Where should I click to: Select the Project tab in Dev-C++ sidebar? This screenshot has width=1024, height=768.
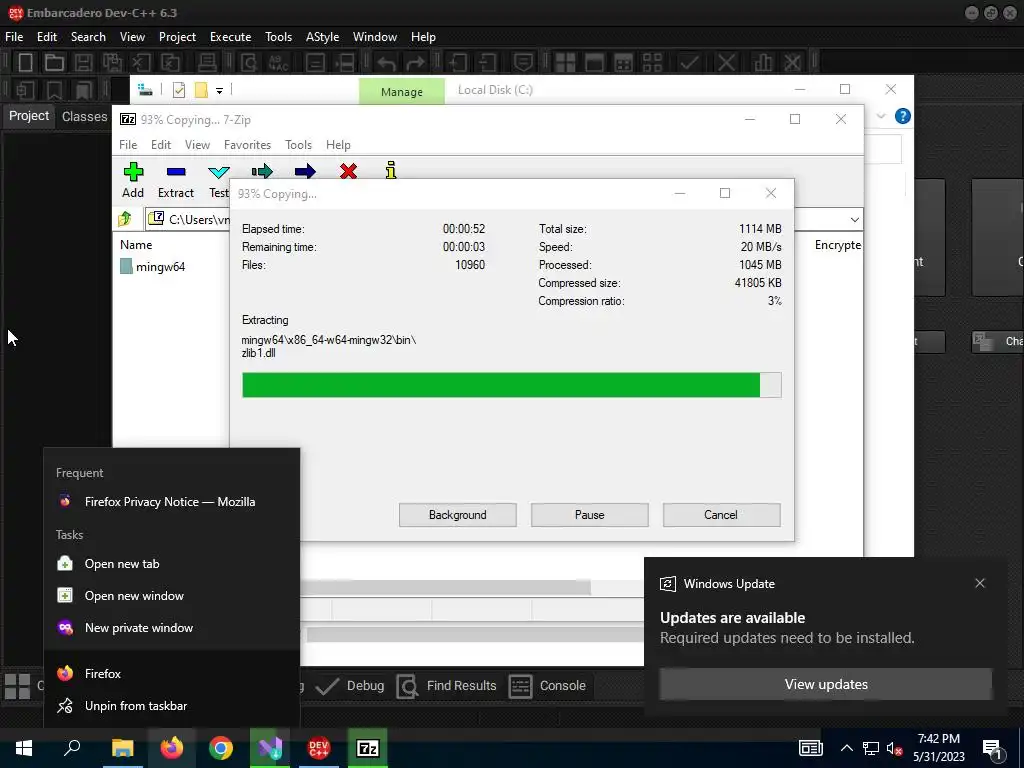(29, 116)
